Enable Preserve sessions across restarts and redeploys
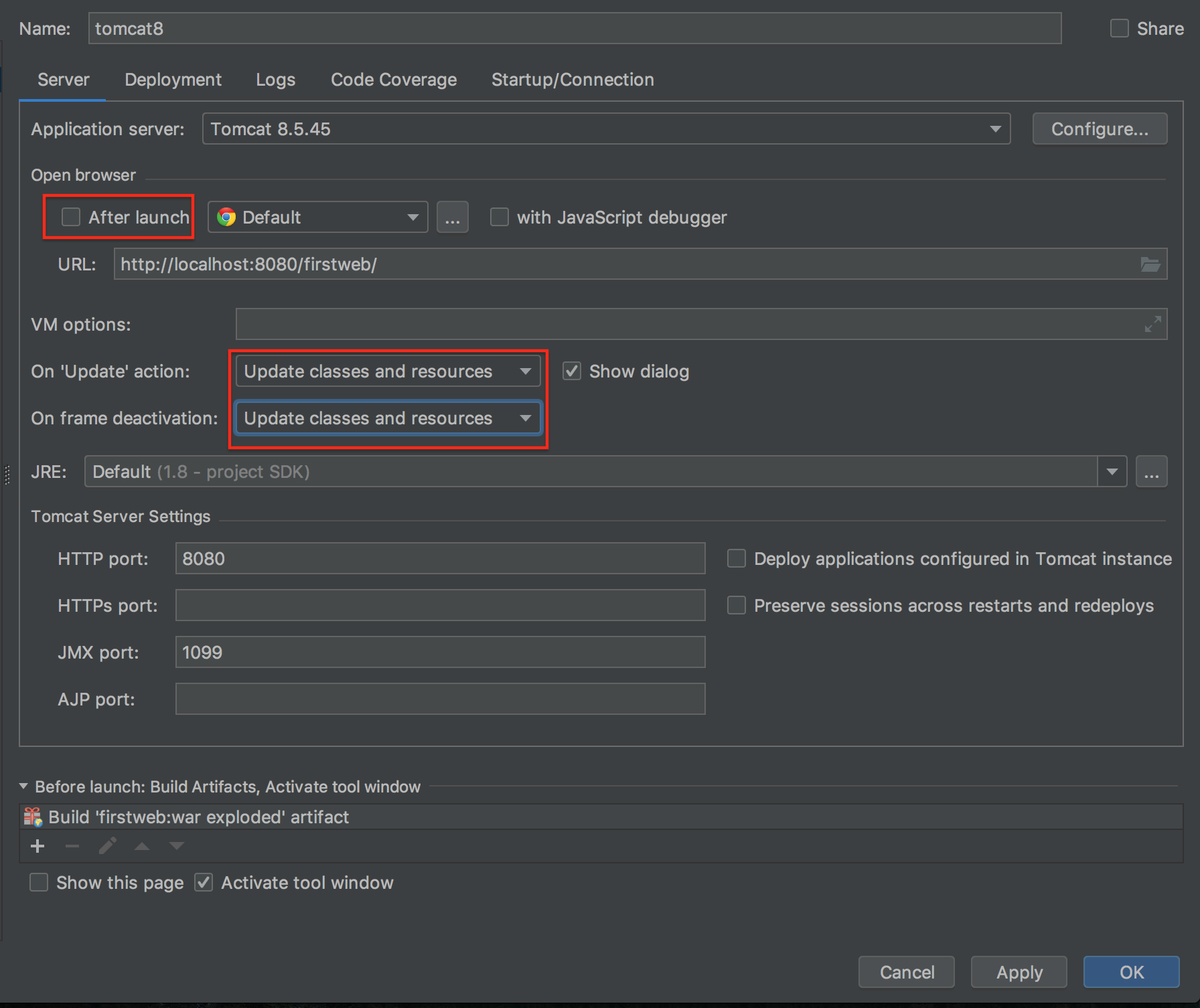The height and width of the screenshot is (1008, 1200). point(737,606)
